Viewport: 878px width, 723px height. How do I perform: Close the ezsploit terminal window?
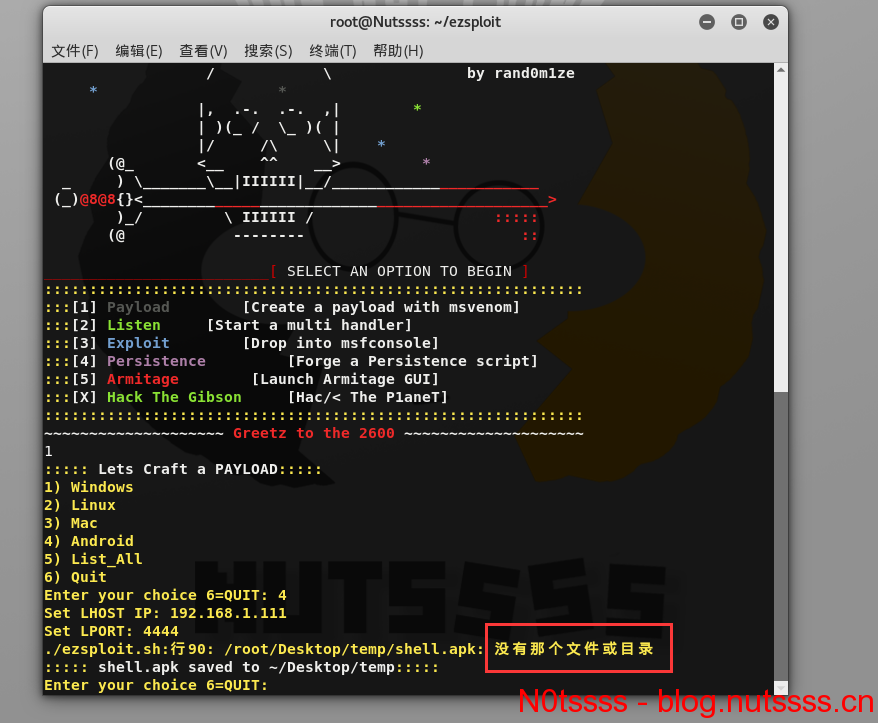[771, 22]
